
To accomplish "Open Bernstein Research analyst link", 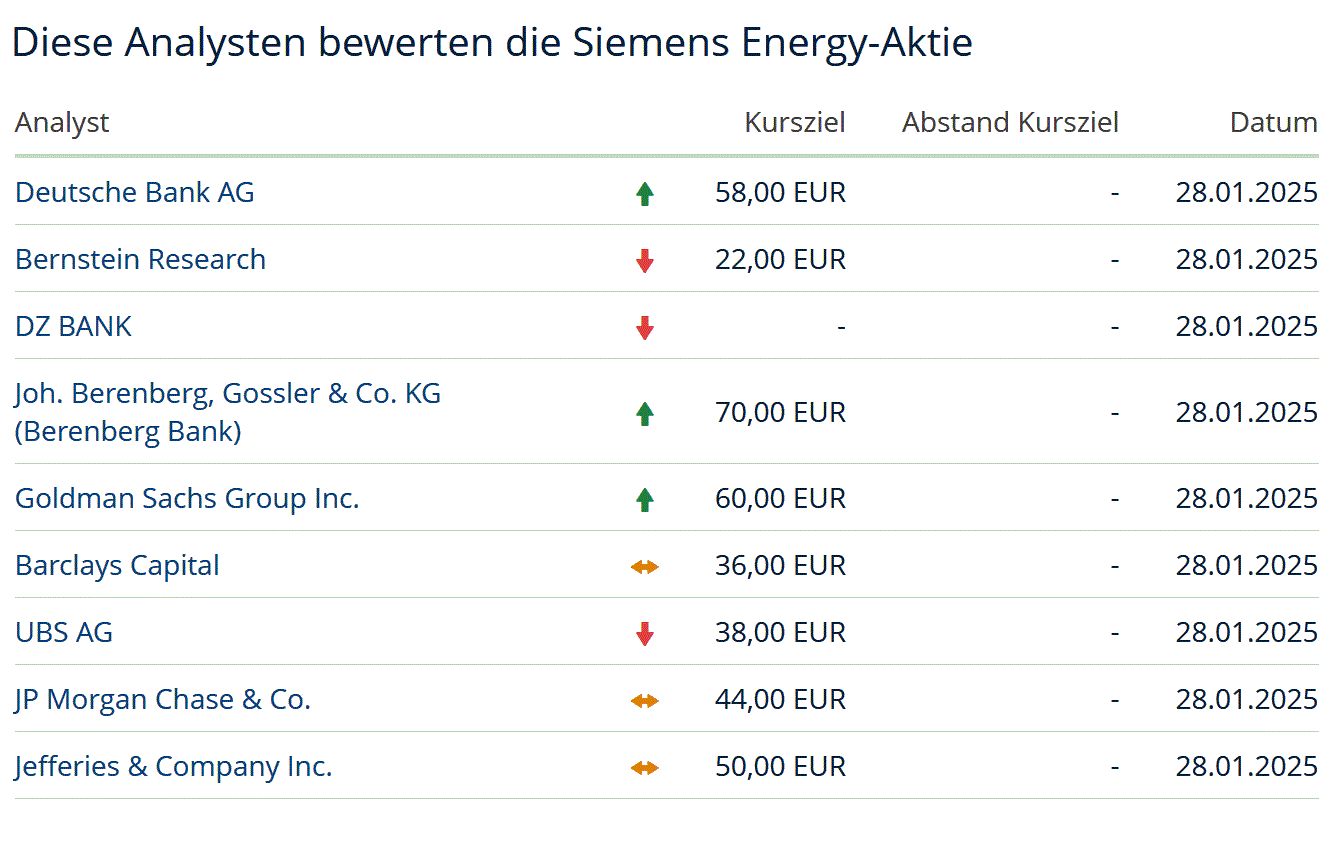I will click(x=140, y=259).
